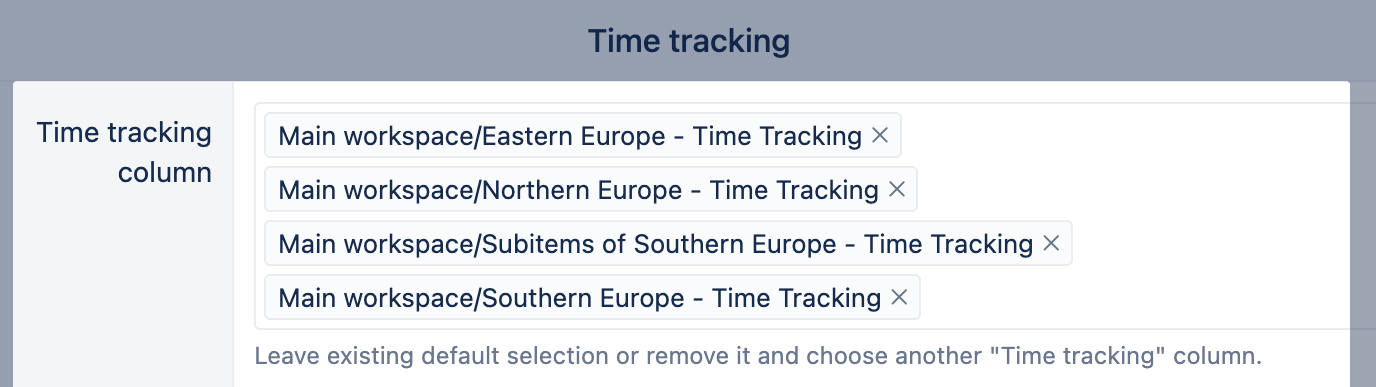Viewport: 1376px width, 387px height.
Task: Click the Time tracking column field label
Action: [x=125, y=152]
